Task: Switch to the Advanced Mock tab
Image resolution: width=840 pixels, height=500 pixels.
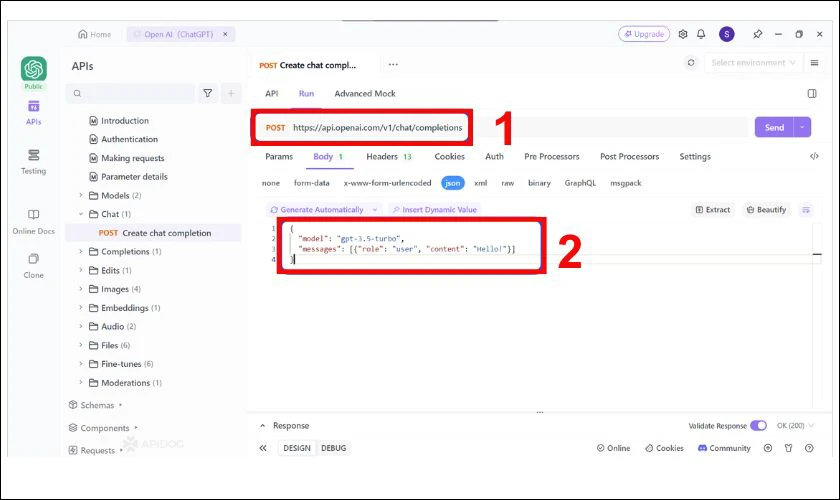Action: (x=365, y=93)
